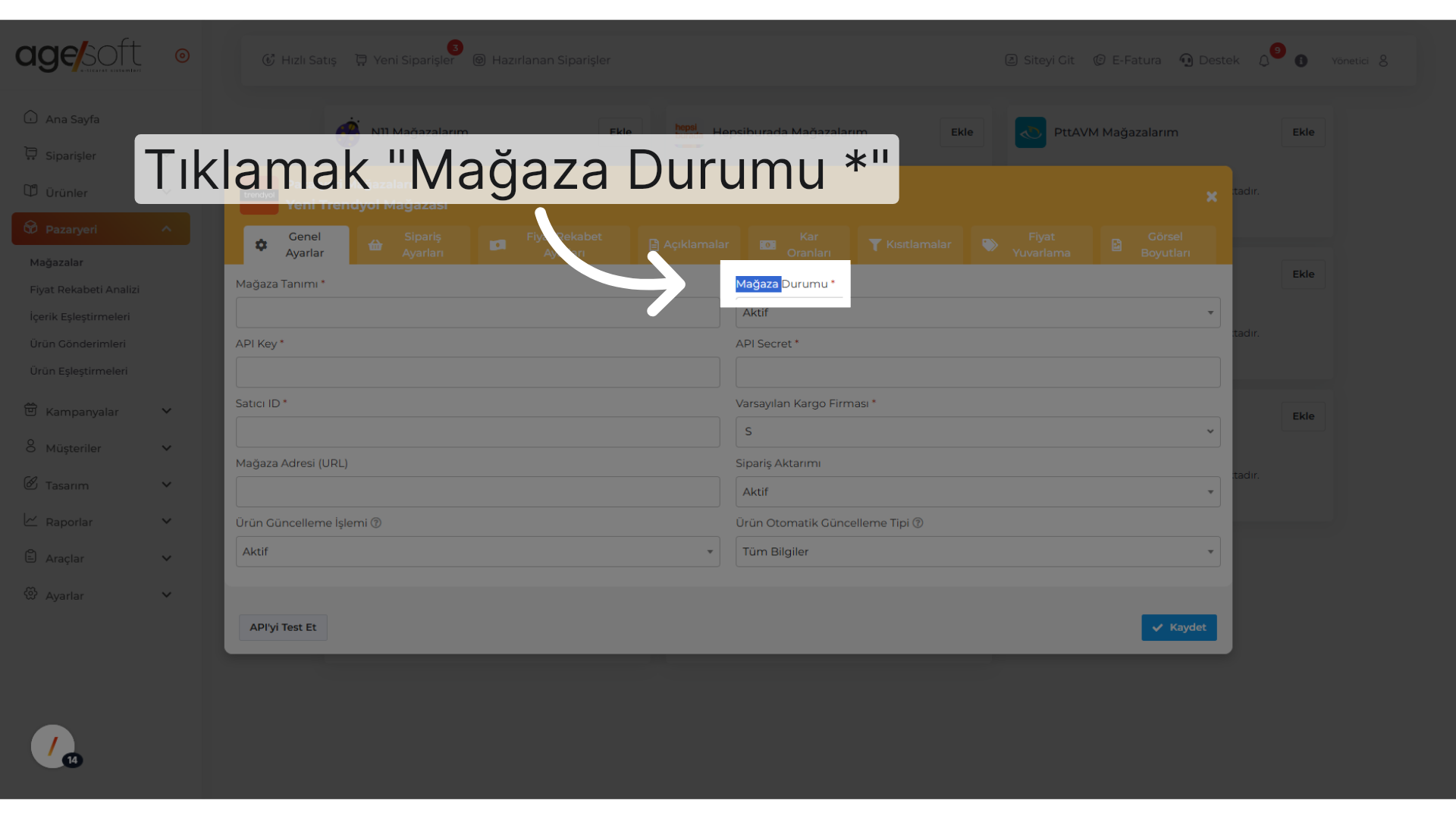Expand Araçlar sidebar section
Image resolution: width=1456 pixels, height=819 pixels.
pyautogui.click(x=100, y=557)
